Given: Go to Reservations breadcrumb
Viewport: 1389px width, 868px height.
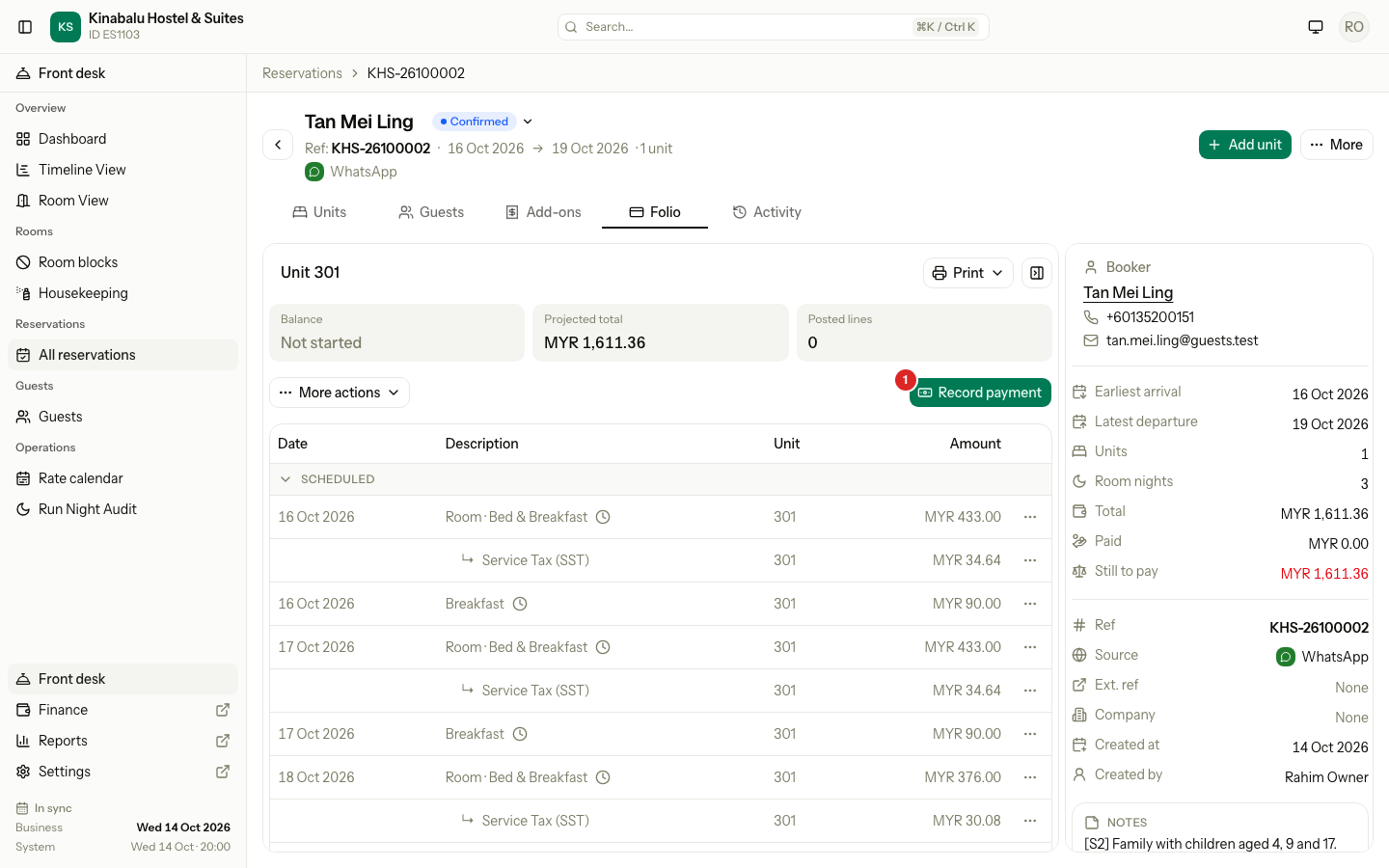Looking at the screenshot, I should click(x=302, y=73).
